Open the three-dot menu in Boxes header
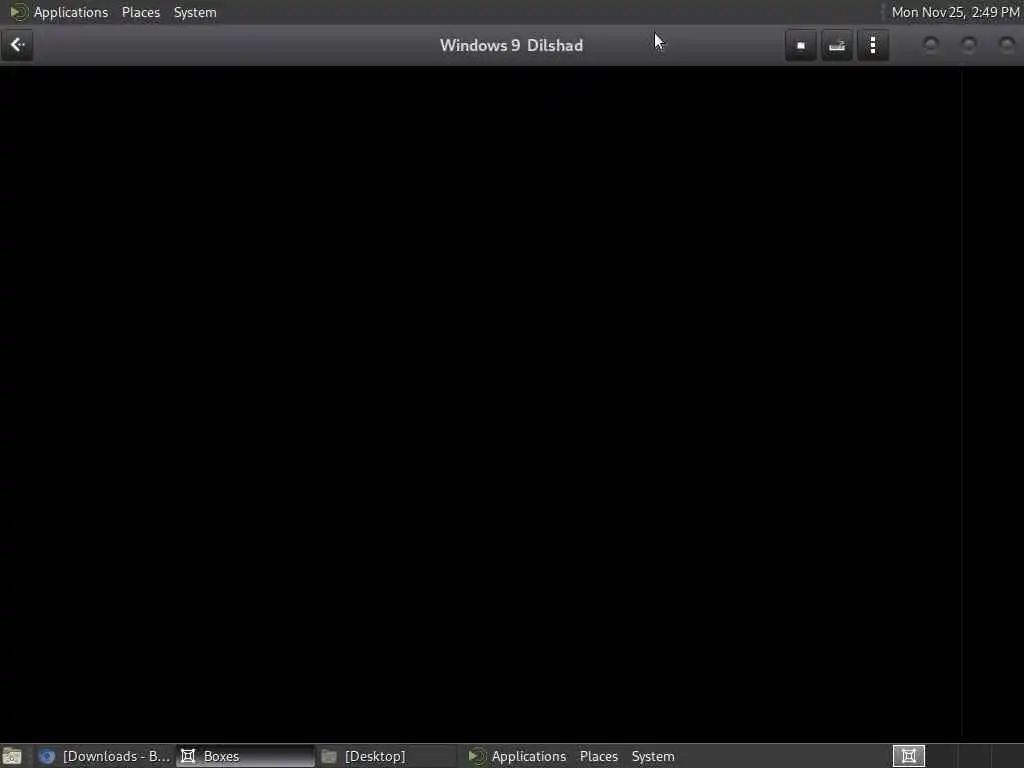This screenshot has height=768, width=1024. [x=873, y=45]
